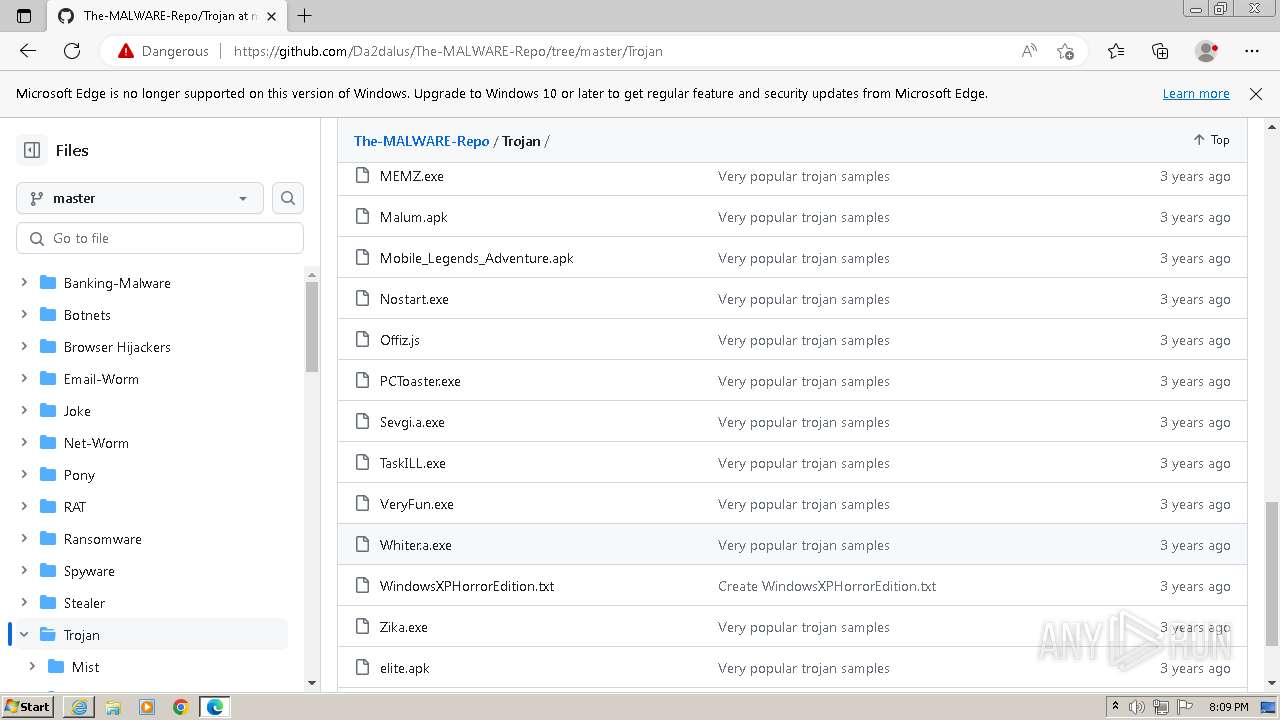Expand the Mist subfolder chevron
The height and width of the screenshot is (720, 1280).
point(32,667)
